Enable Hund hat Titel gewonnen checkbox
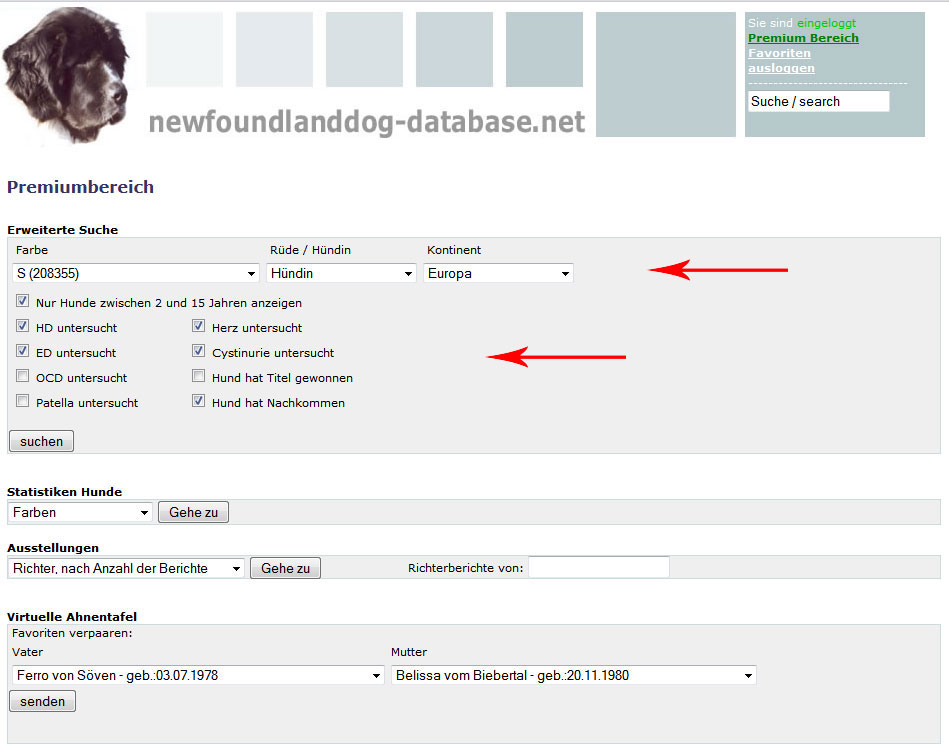The height and width of the screenshot is (754, 949). pyautogui.click(x=199, y=377)
